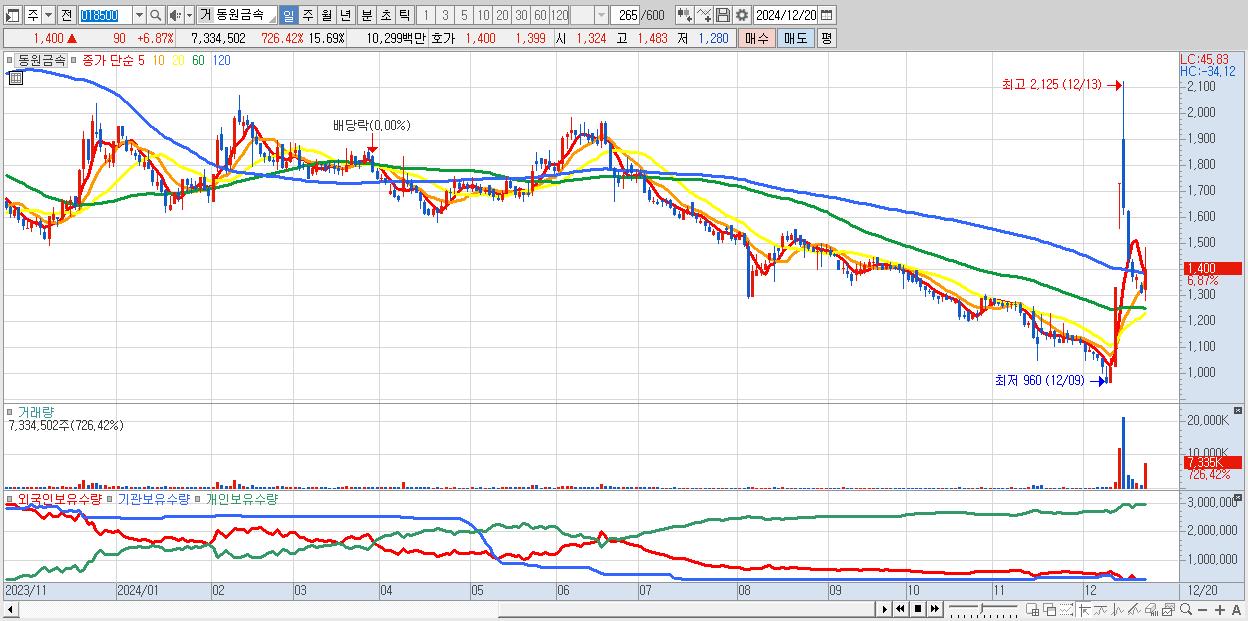The width and height of the screenshot is (1248, 621).
Task: Click the moving average indicator icon in the bottom toolbar
Action: point(1101,610)
